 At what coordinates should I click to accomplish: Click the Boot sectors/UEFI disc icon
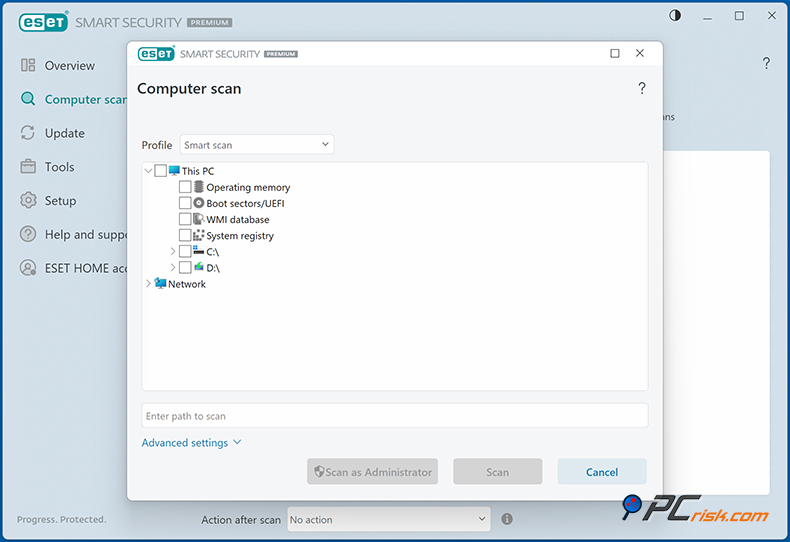[199, 203]
